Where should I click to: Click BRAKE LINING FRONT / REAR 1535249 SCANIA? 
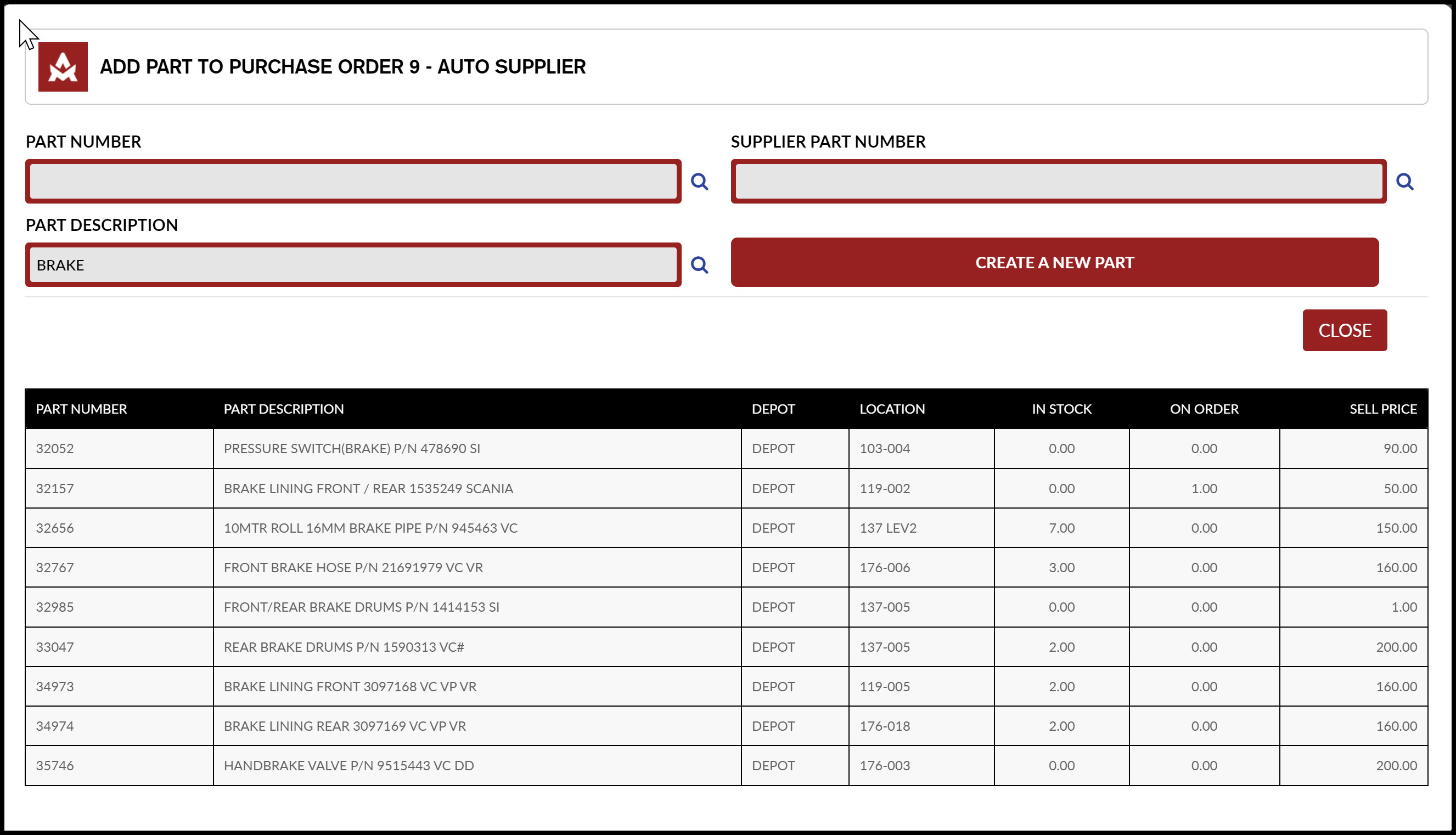[x=368, y=489]
